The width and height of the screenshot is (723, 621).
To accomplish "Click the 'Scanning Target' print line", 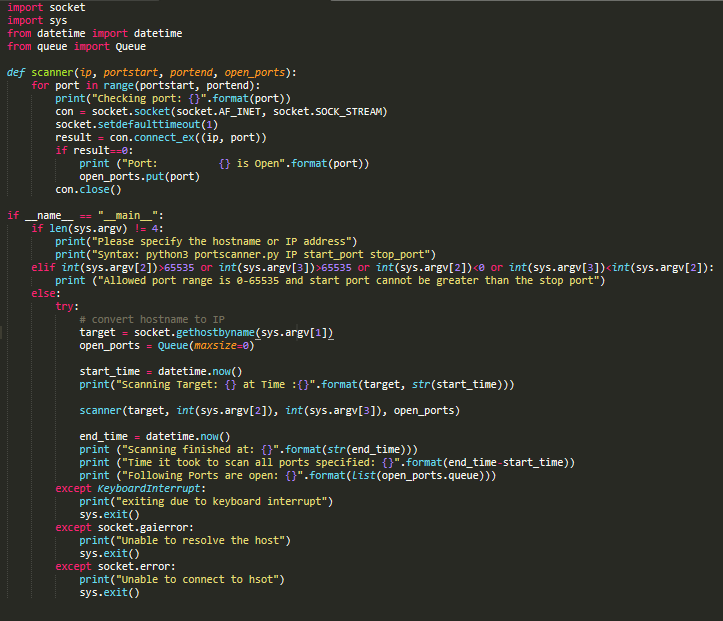I will click(x=296, y=384).
